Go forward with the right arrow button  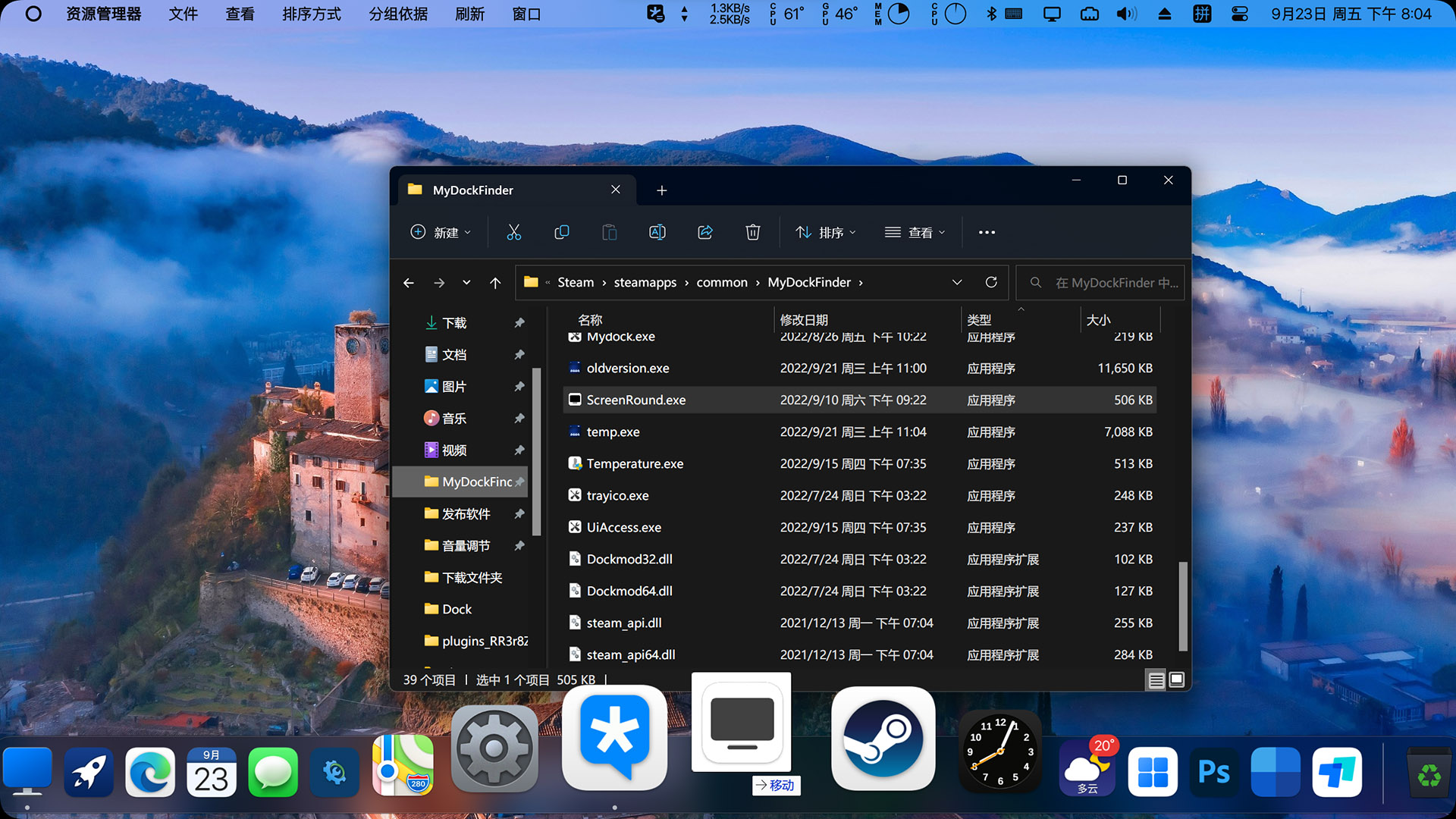439,282
